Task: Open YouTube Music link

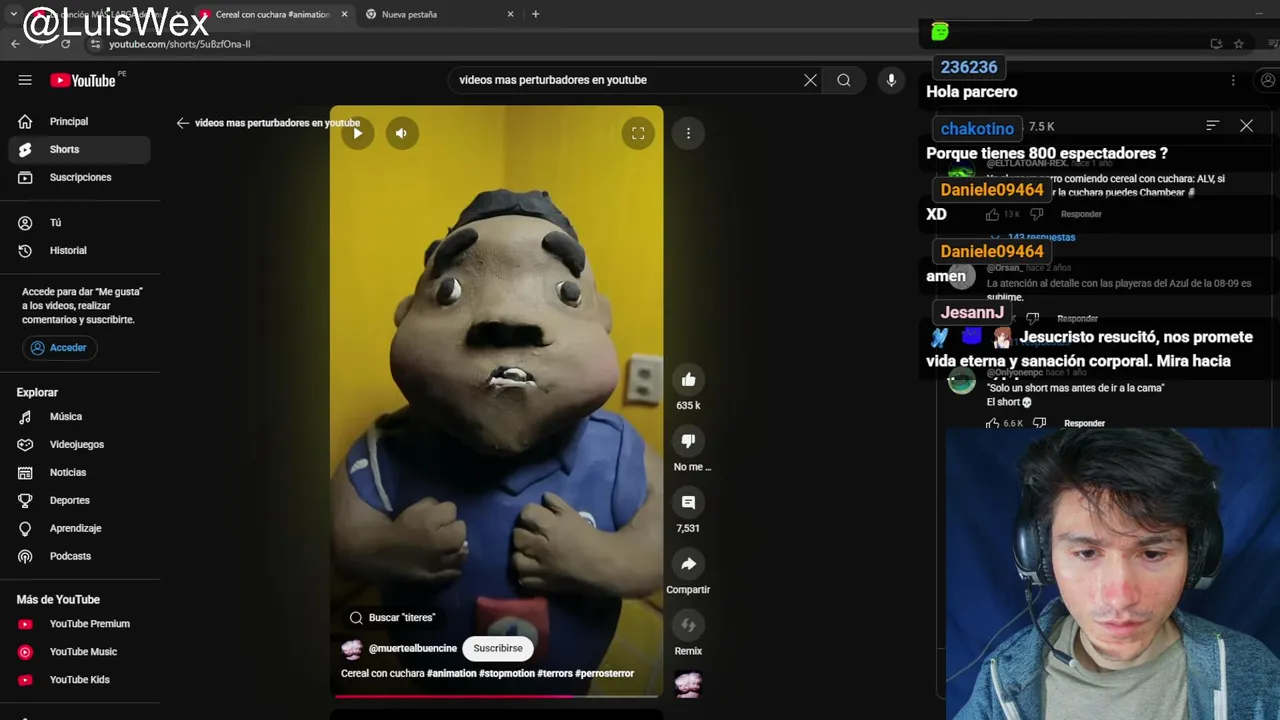Action: click(80, 652)
